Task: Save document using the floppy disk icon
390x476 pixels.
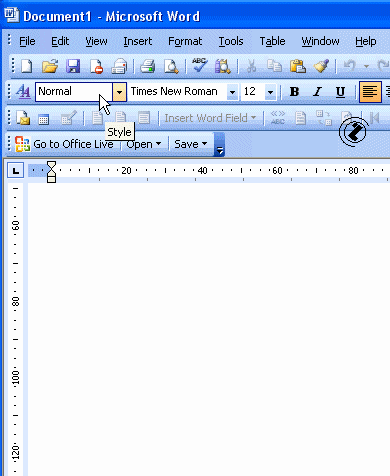Action: point(73,66)
